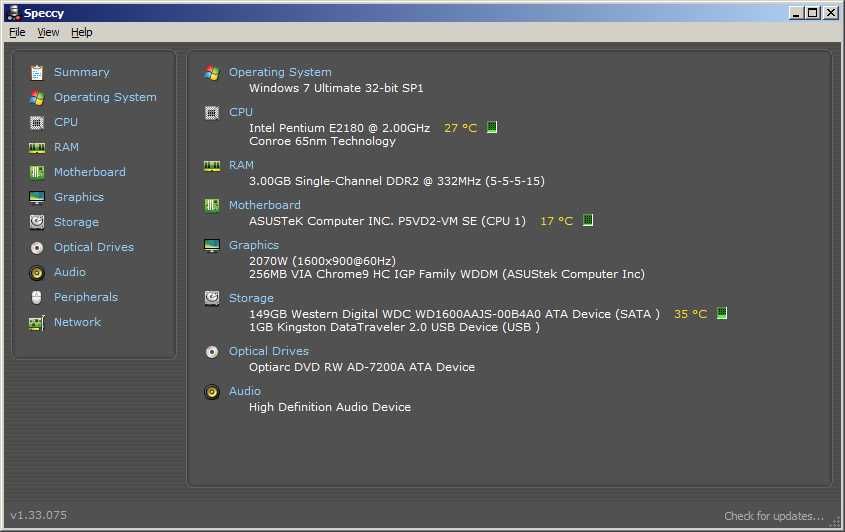Click the Graphics monitor icon in summary panel

click(x=212, y=245)
